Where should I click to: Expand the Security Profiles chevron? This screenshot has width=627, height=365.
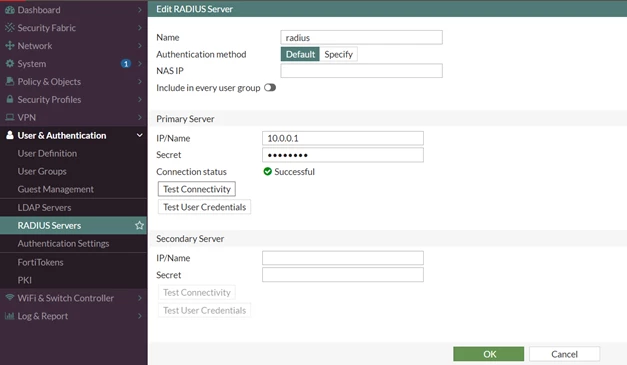[140, 99]
